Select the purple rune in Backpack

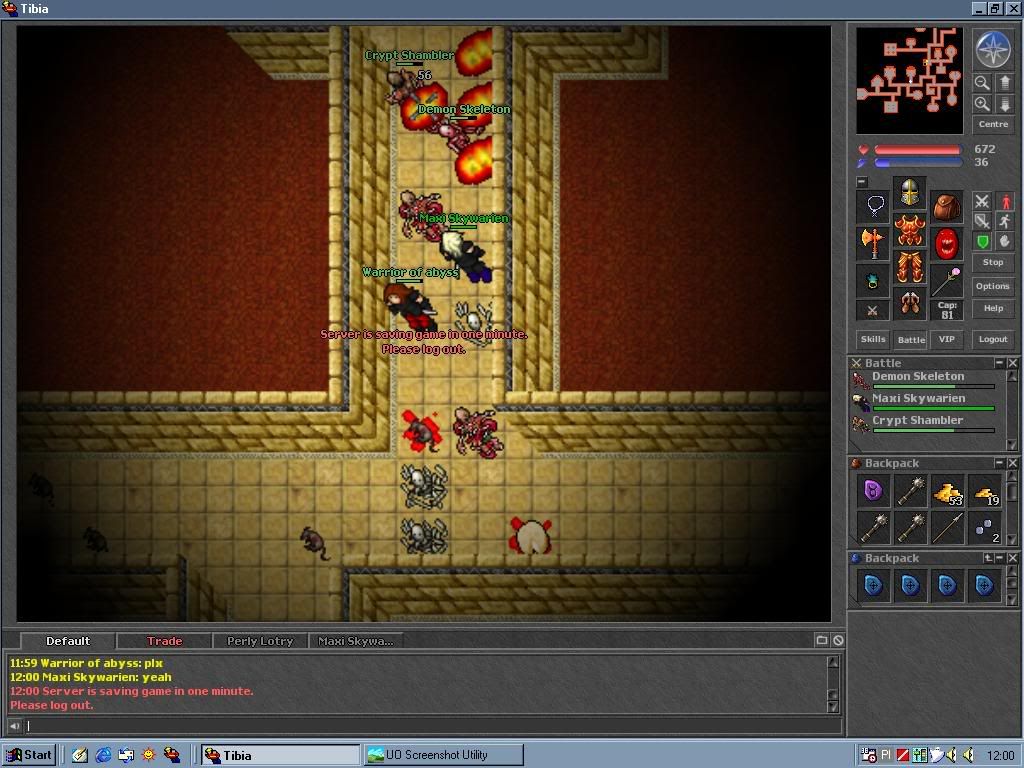point(873,490)
